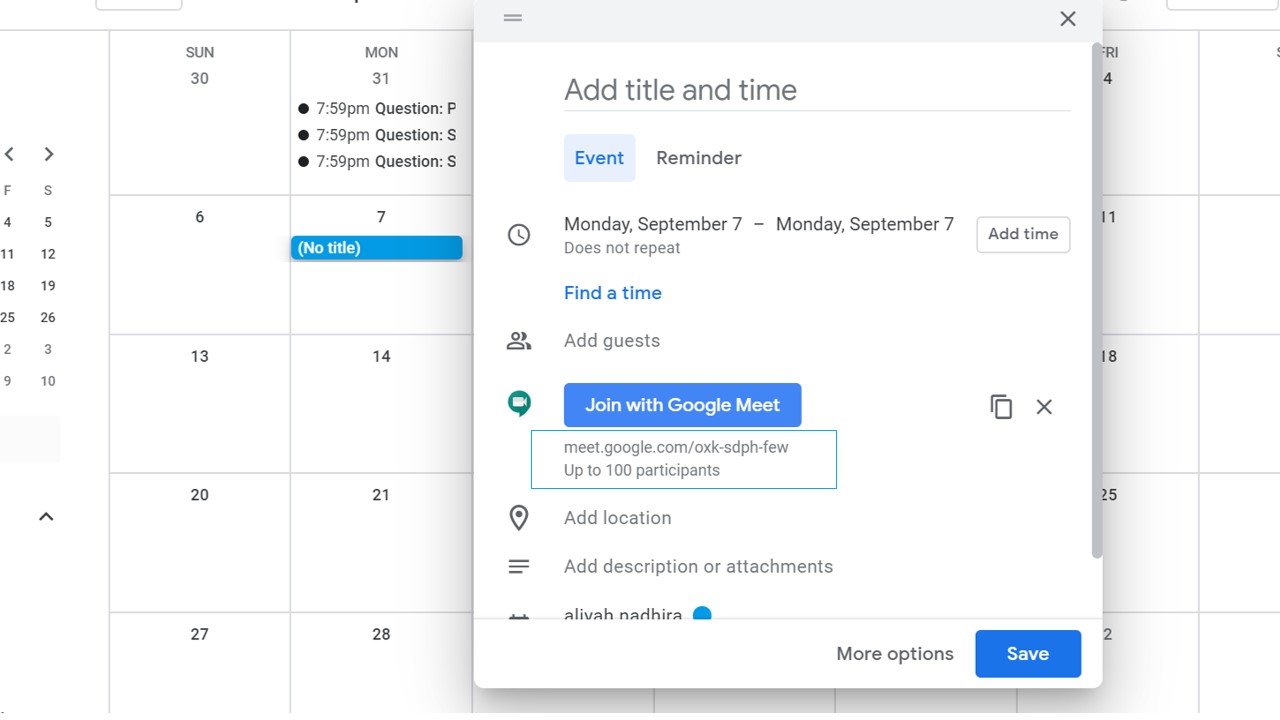Image resolution: width=1280 pixels, height=720 pixels.
Task: Select the Event tab
Action: [x=599, y=157]
